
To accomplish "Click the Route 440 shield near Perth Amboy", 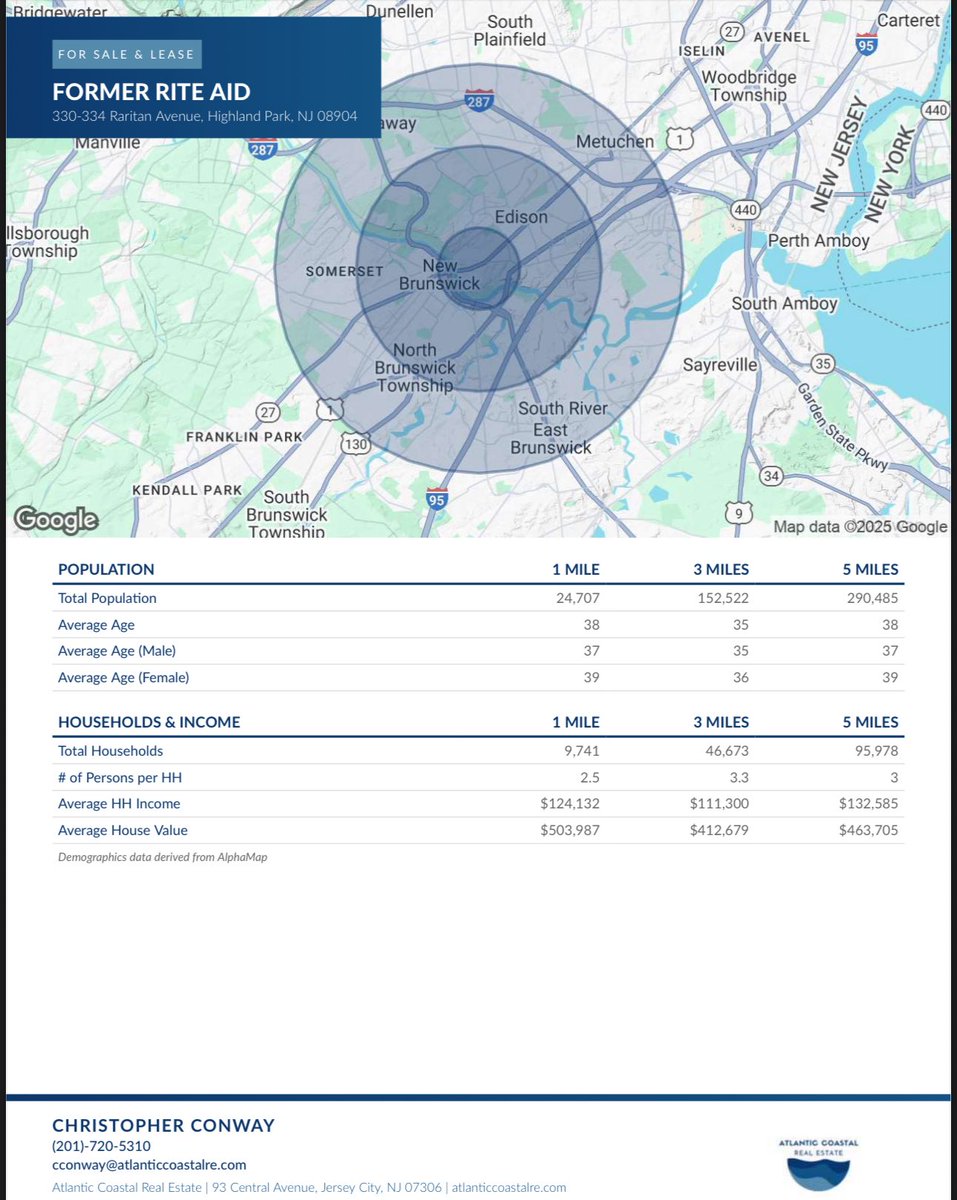I will pyautogui.click(x=744, y=210).
